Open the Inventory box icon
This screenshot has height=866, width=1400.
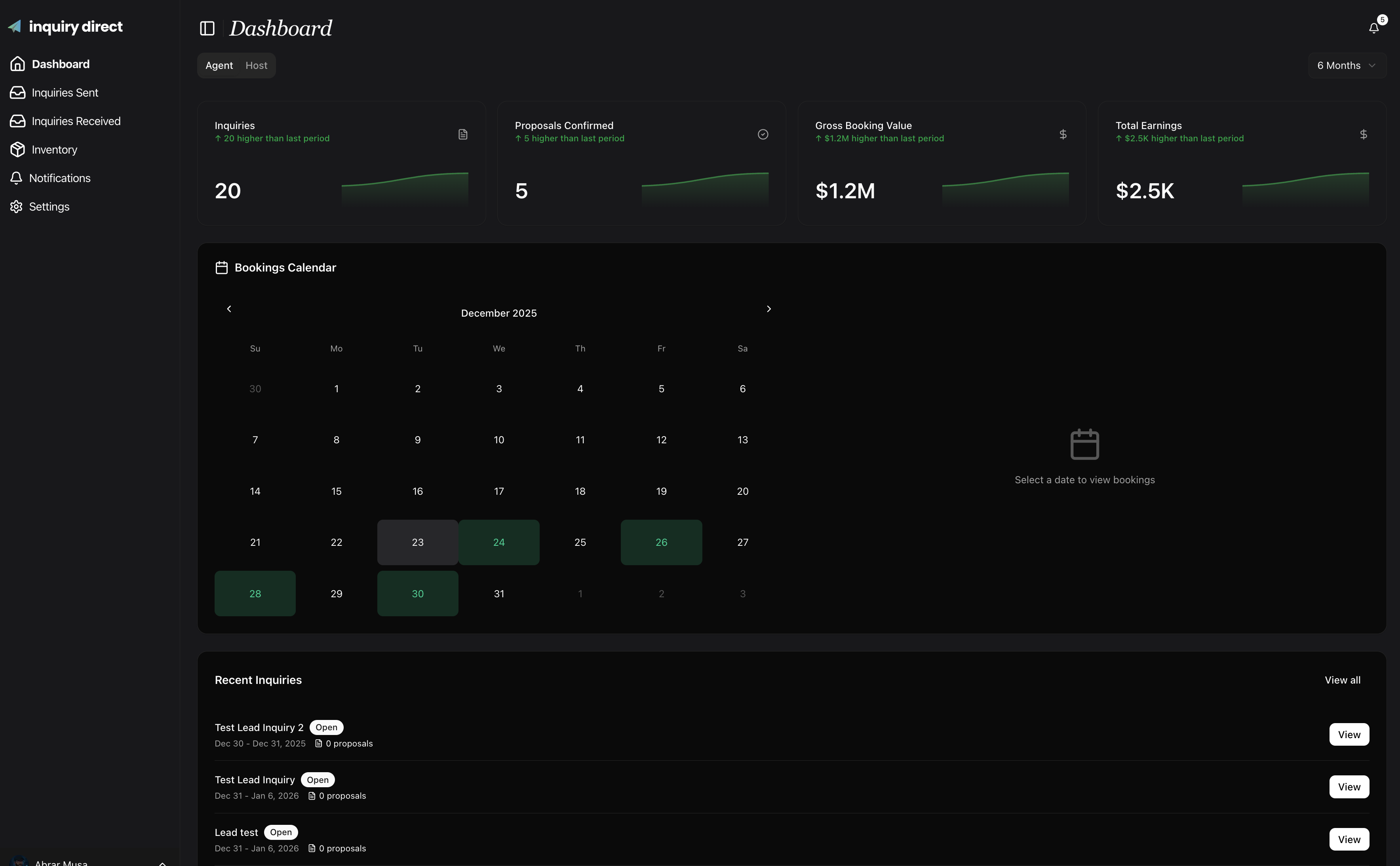18,150
